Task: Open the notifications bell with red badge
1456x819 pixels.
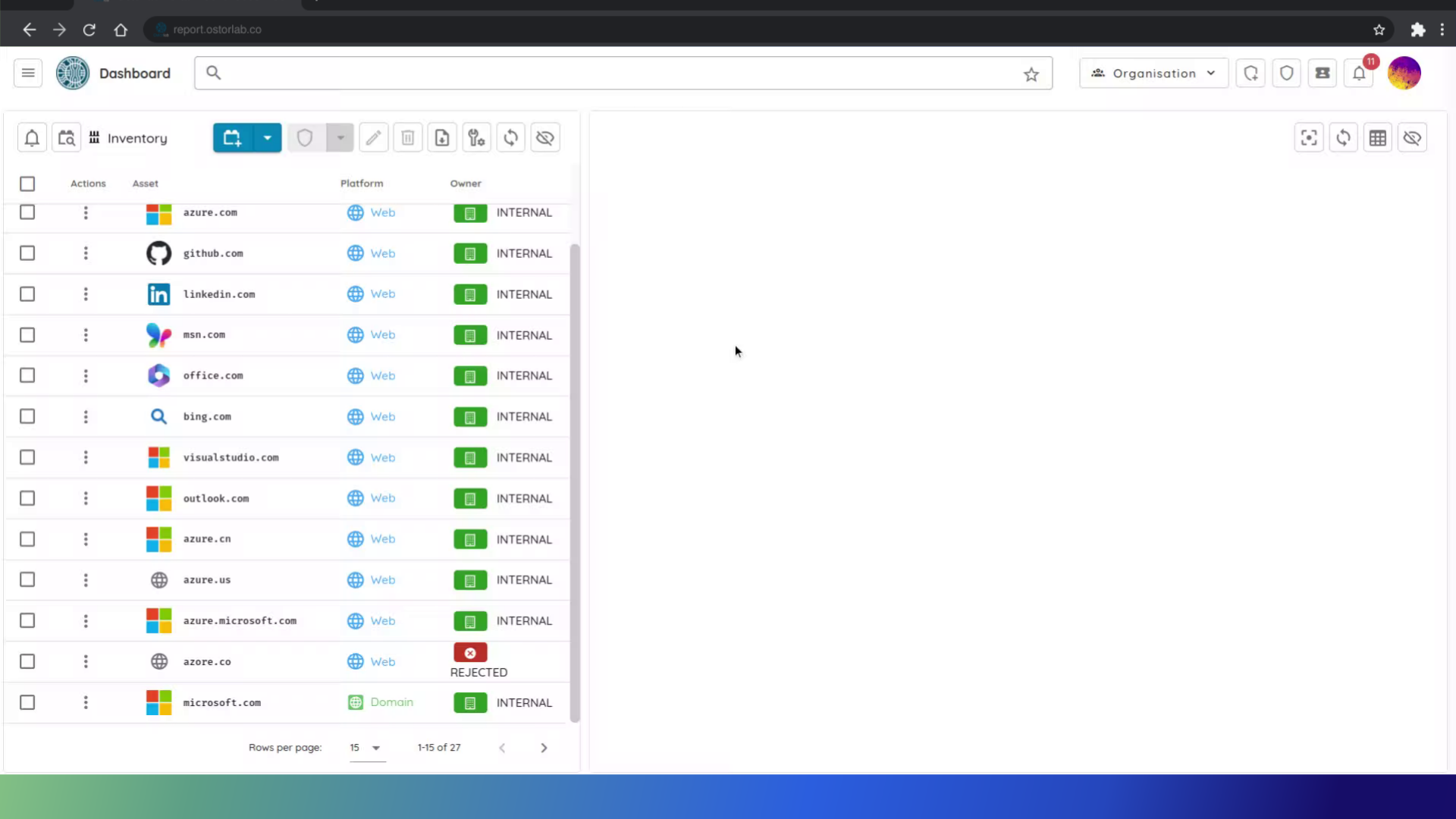Action: coord(1359,74)
